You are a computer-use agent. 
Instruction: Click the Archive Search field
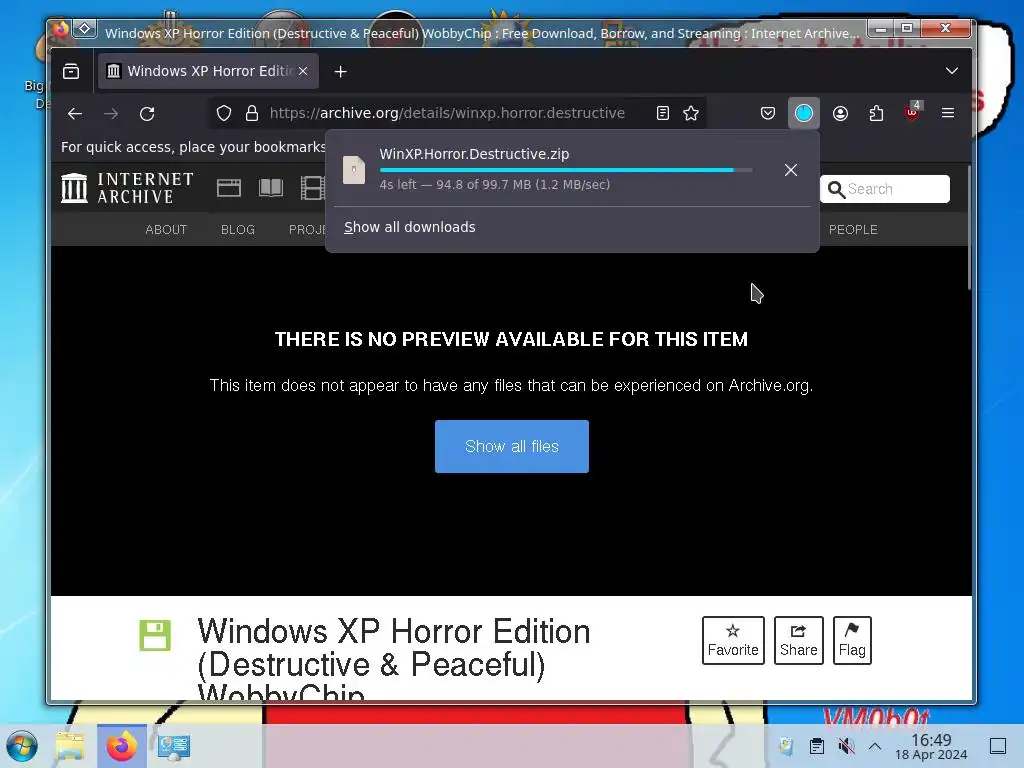885,189
